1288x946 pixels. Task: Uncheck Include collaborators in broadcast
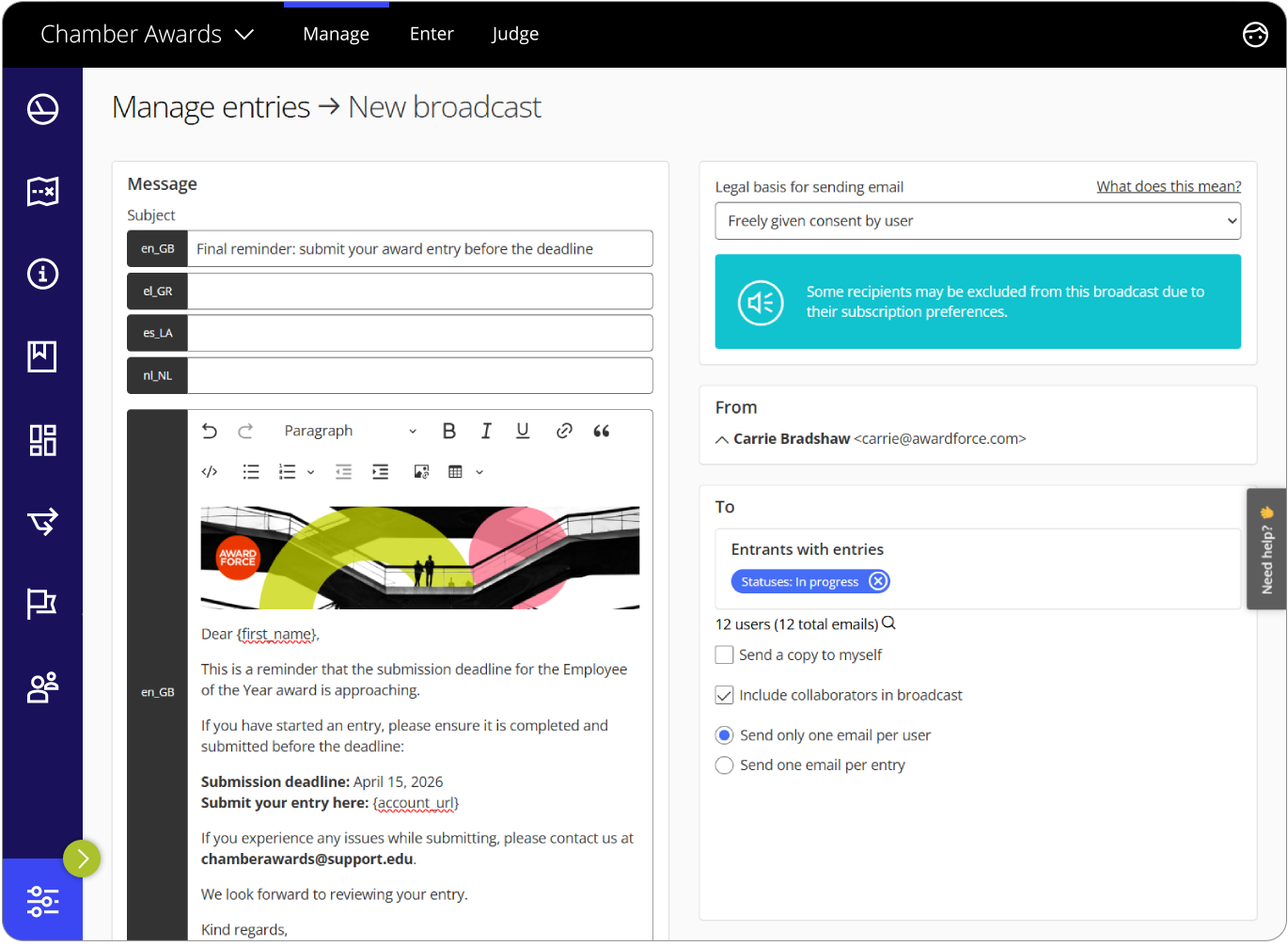[724, 695]
